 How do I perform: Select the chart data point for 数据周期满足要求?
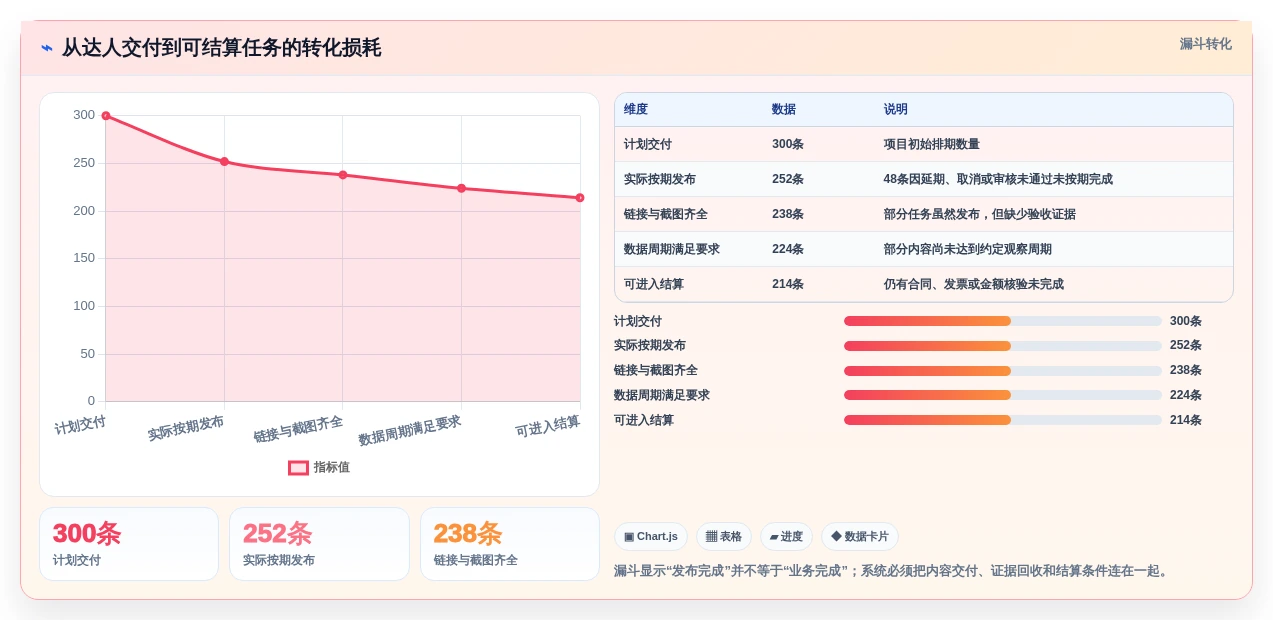tap(461, 188)
